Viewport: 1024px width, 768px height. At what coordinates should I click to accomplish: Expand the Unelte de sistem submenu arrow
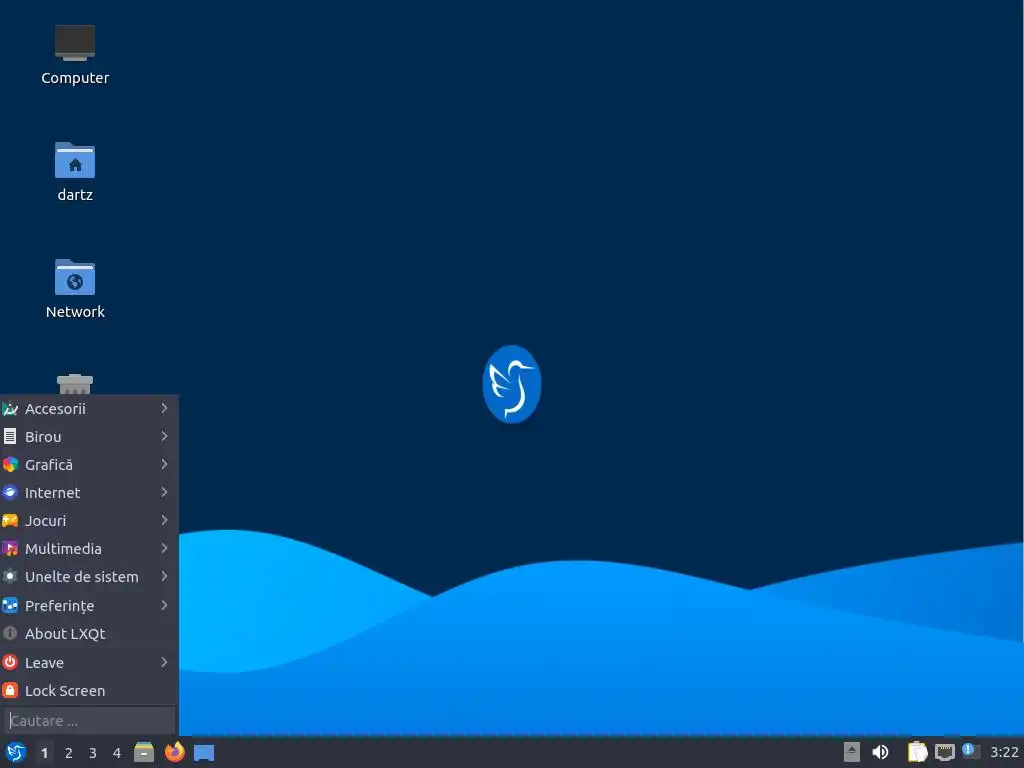pyautogui.click(x=165, y=577)
